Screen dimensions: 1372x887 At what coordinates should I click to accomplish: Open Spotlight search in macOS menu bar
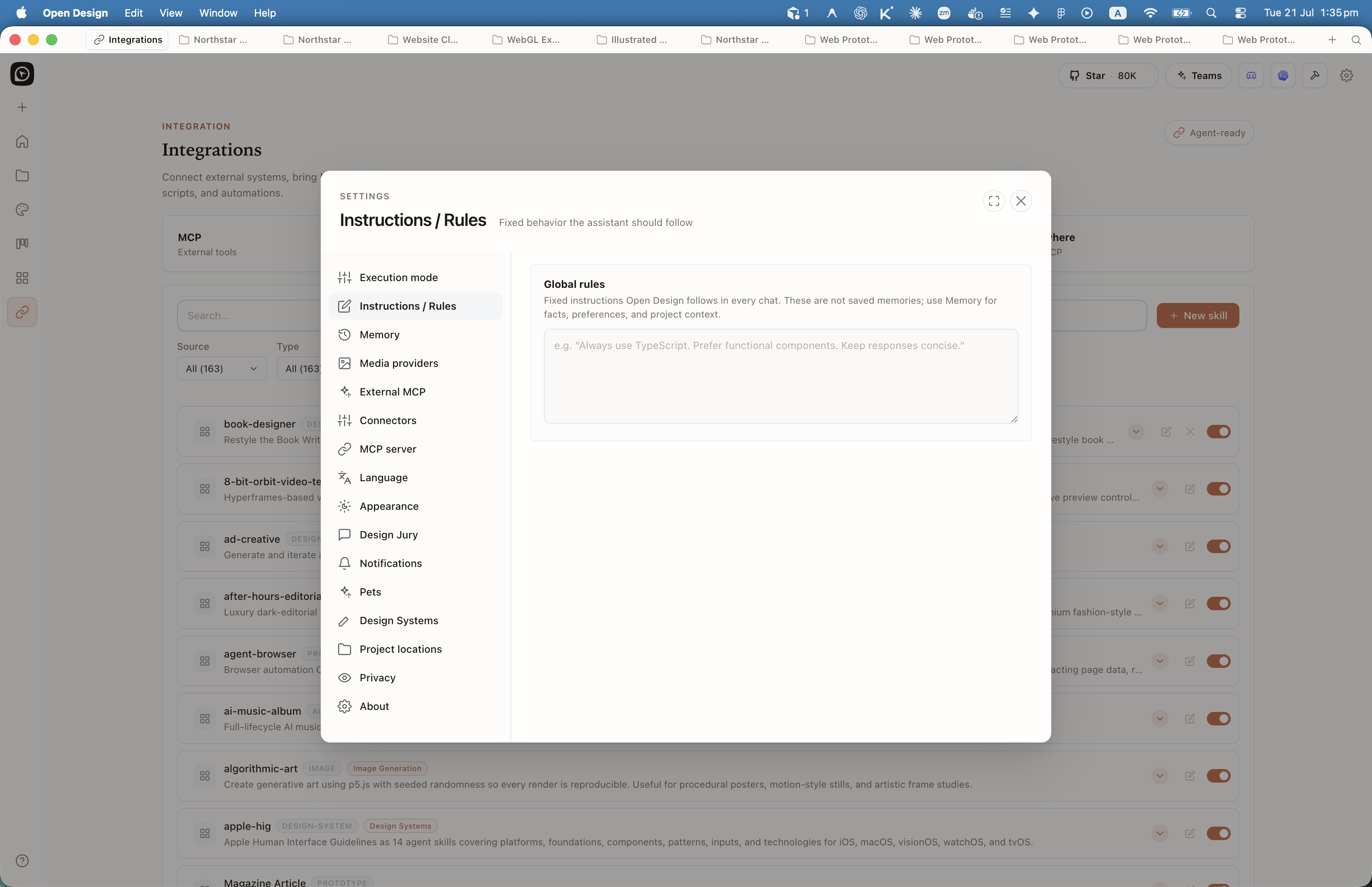pos(1211,13)
